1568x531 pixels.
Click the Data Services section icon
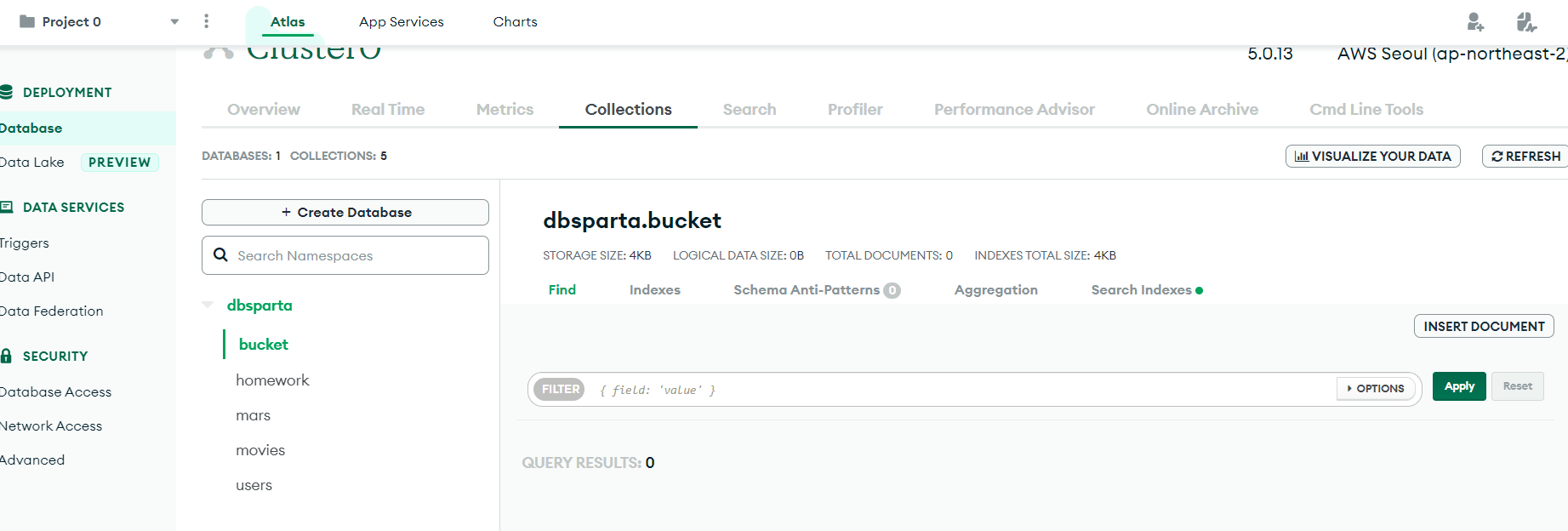point(7,207)
